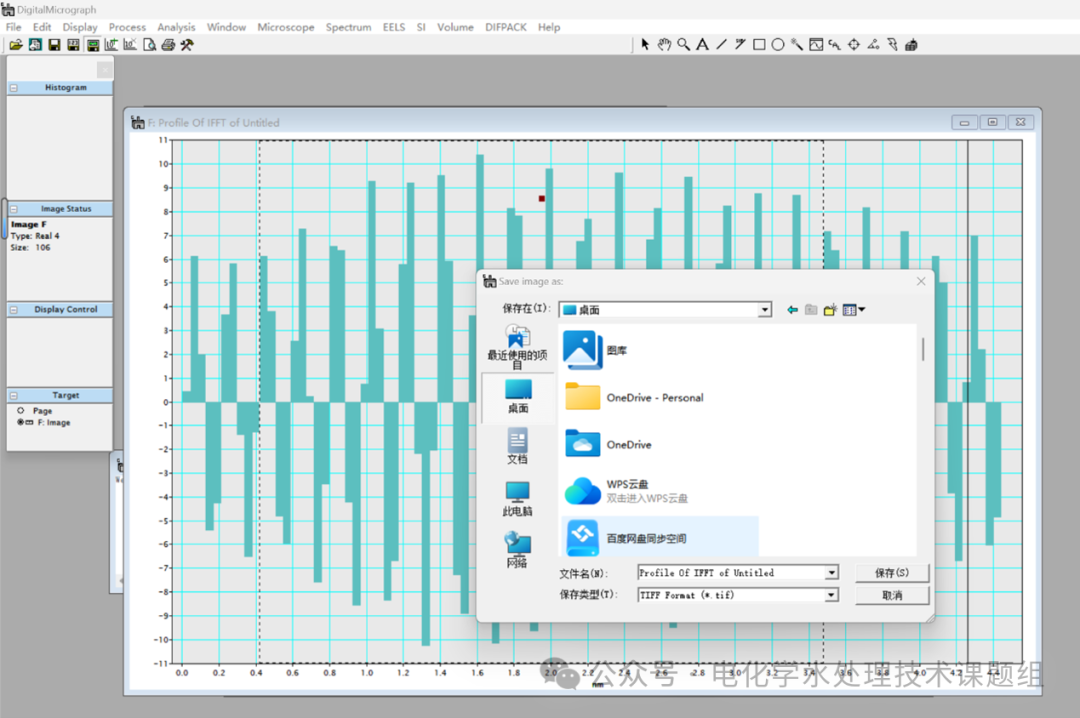1080x718 pixels.
Task: Select the magnifier zoom tool
Action: point(683,44)
